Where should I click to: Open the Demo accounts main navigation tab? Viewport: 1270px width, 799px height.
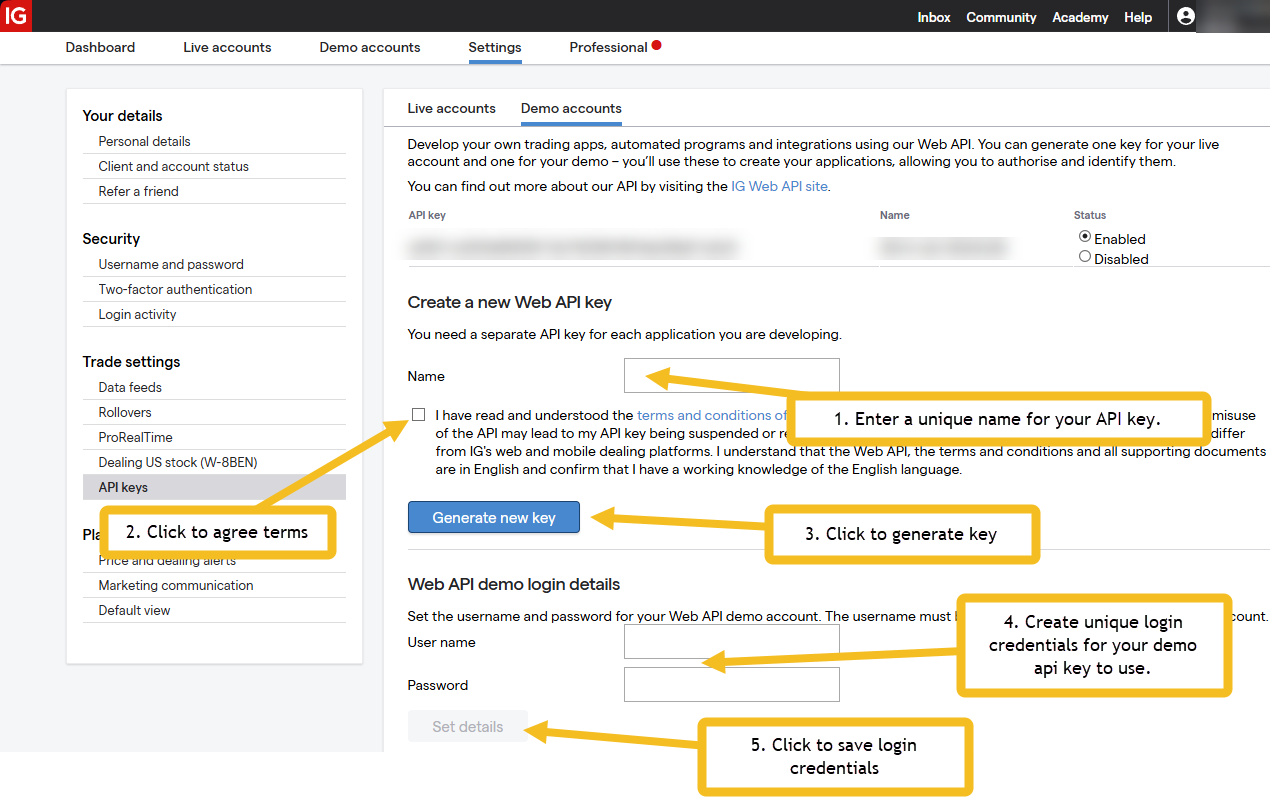[370, 47]
